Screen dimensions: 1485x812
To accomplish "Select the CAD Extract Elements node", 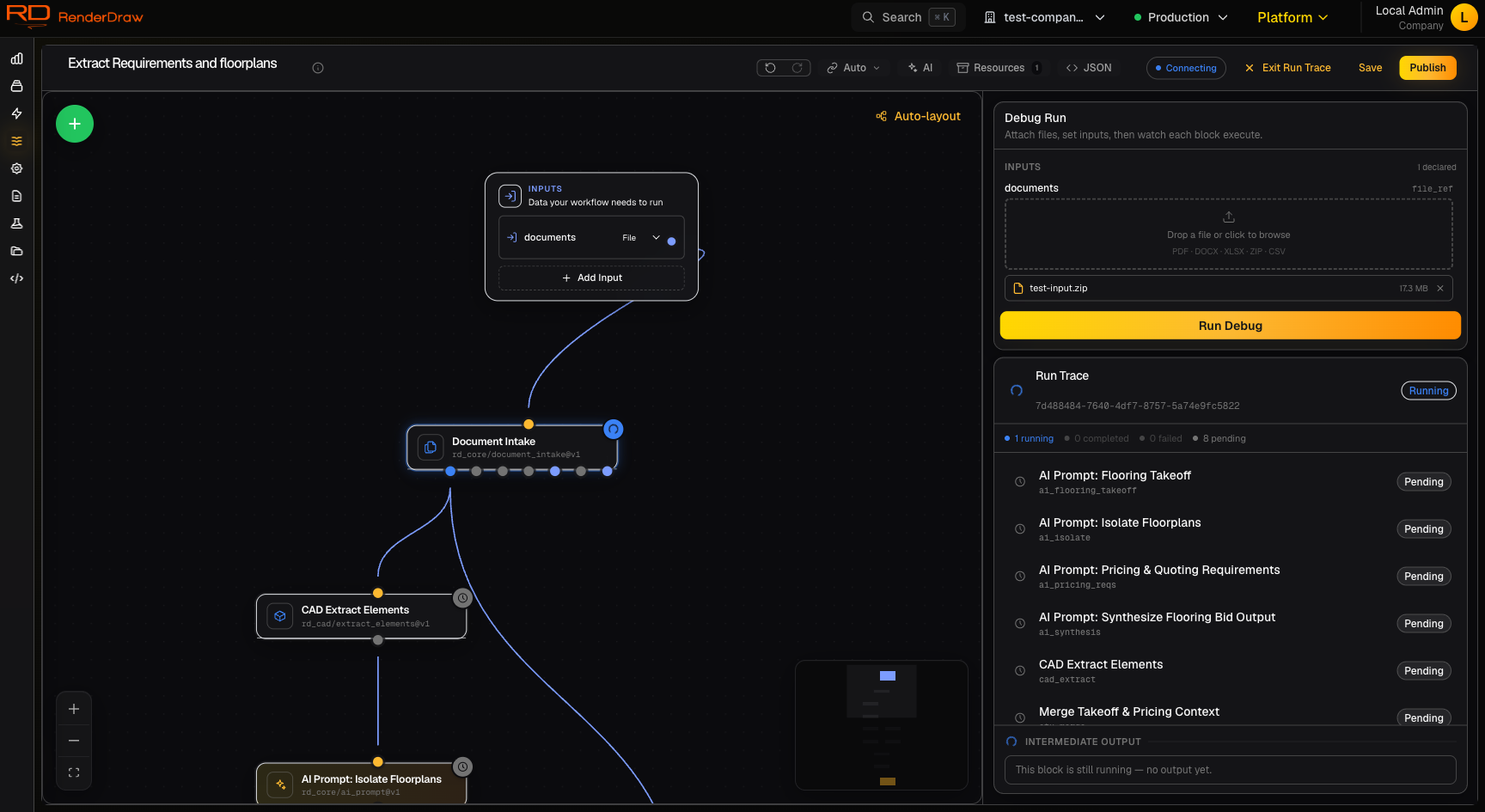I will pyautogui.click(x=361, y=616).
